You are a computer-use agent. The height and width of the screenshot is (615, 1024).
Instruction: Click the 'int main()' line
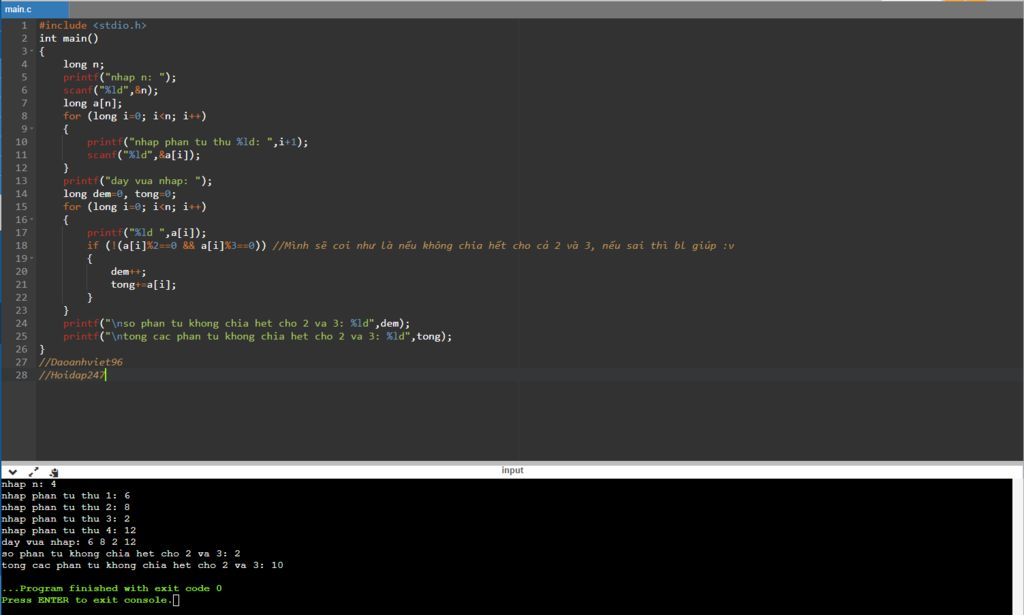point(69,38)
